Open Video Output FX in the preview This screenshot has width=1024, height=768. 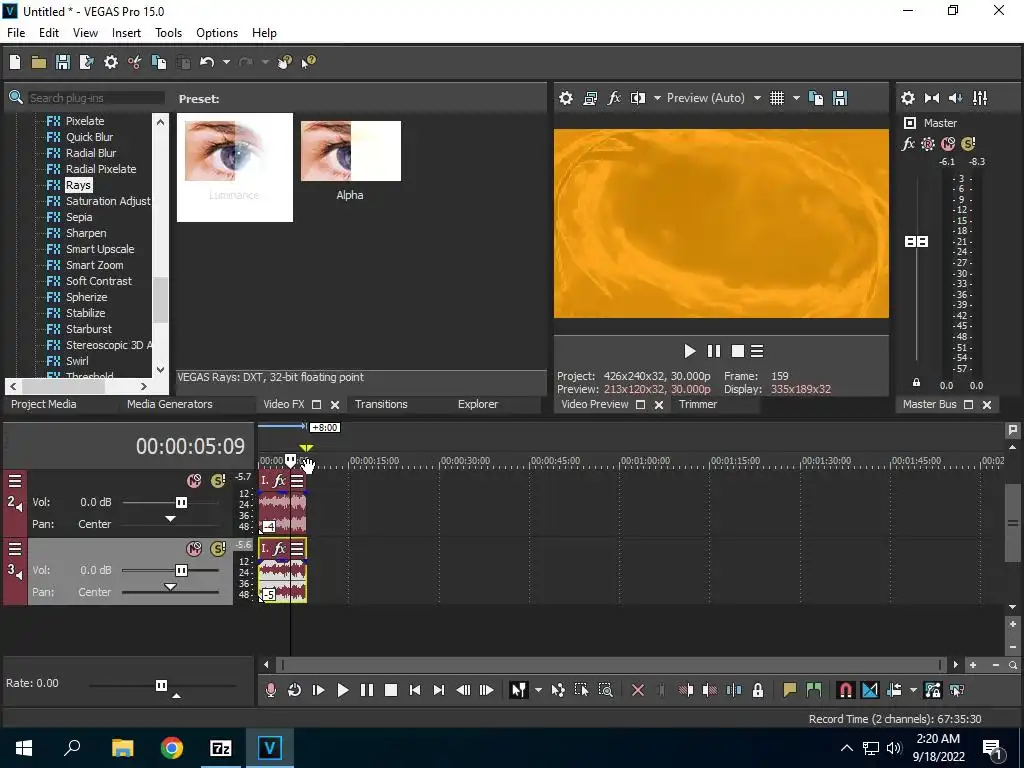click(614, 98)
